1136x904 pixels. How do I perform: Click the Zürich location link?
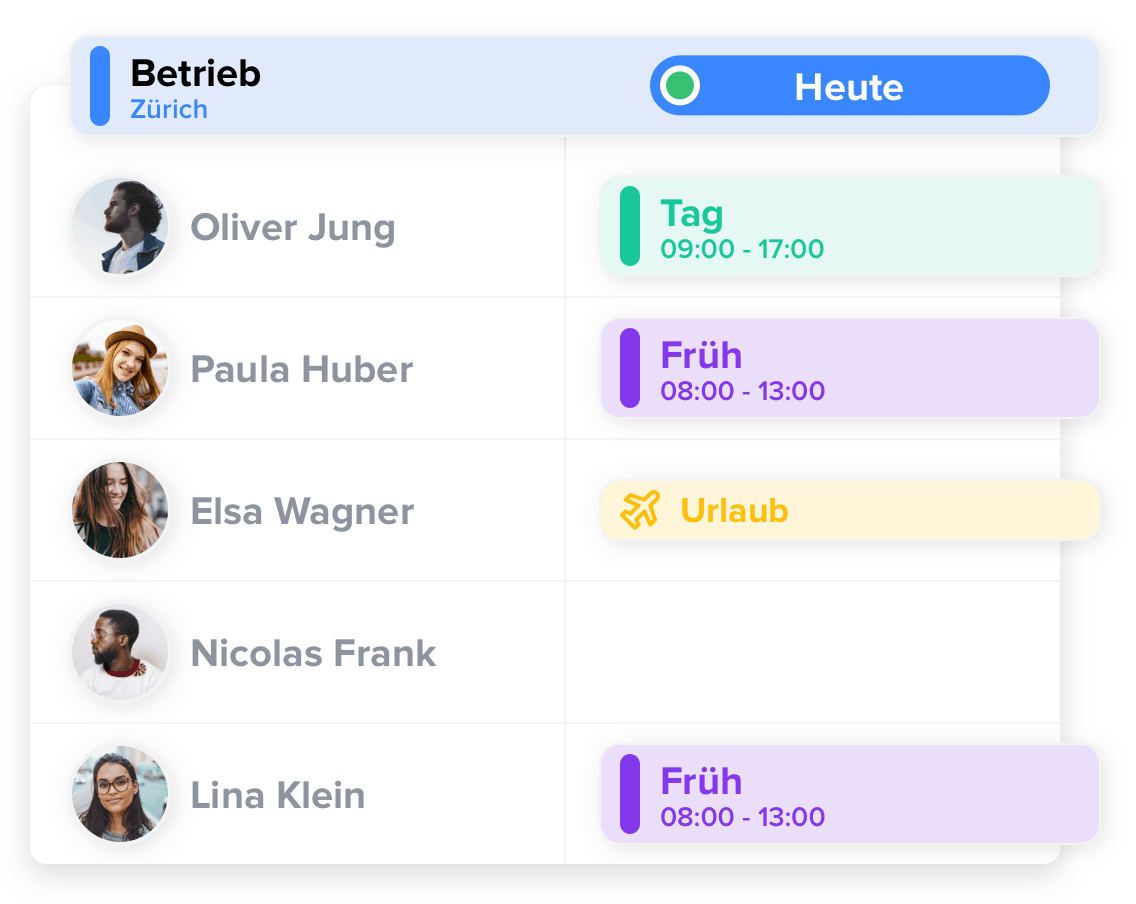pos(169,109)
